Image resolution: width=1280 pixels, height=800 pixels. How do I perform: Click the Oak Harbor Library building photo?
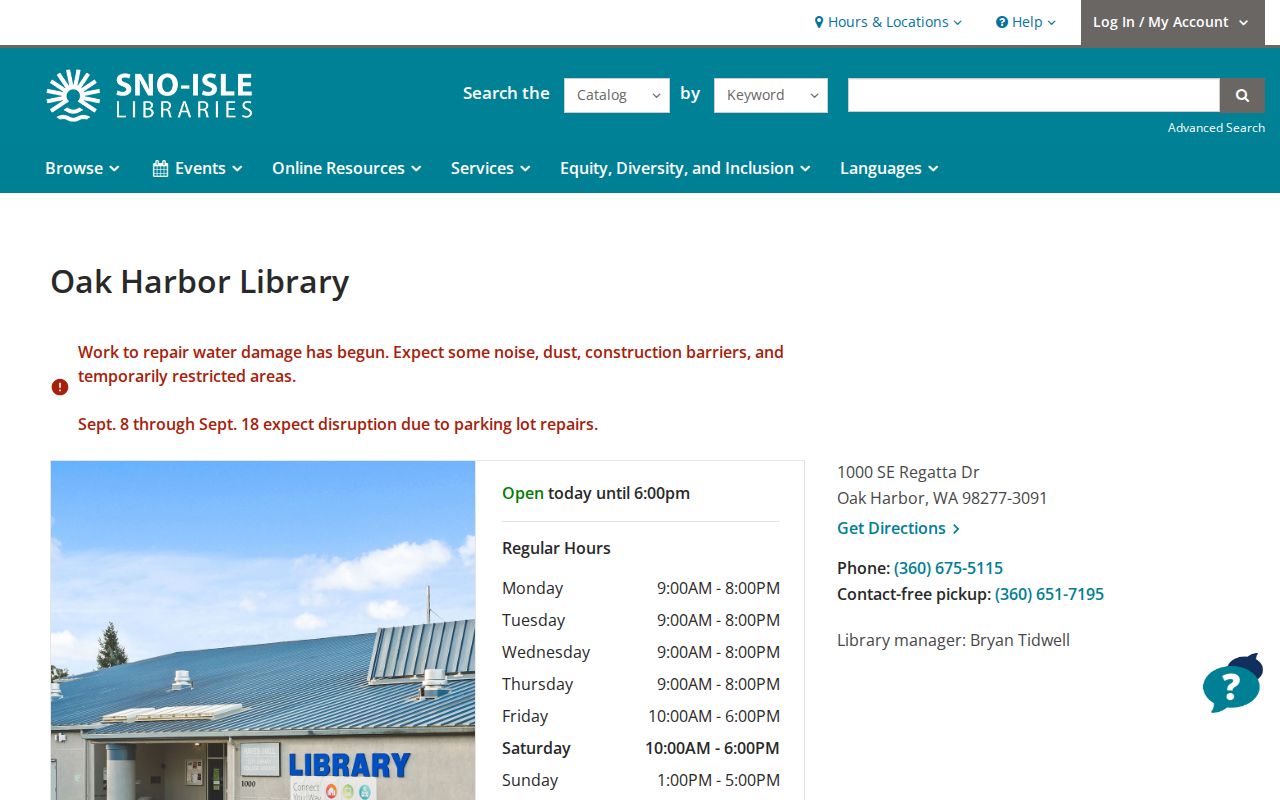[x=263, y=630]
